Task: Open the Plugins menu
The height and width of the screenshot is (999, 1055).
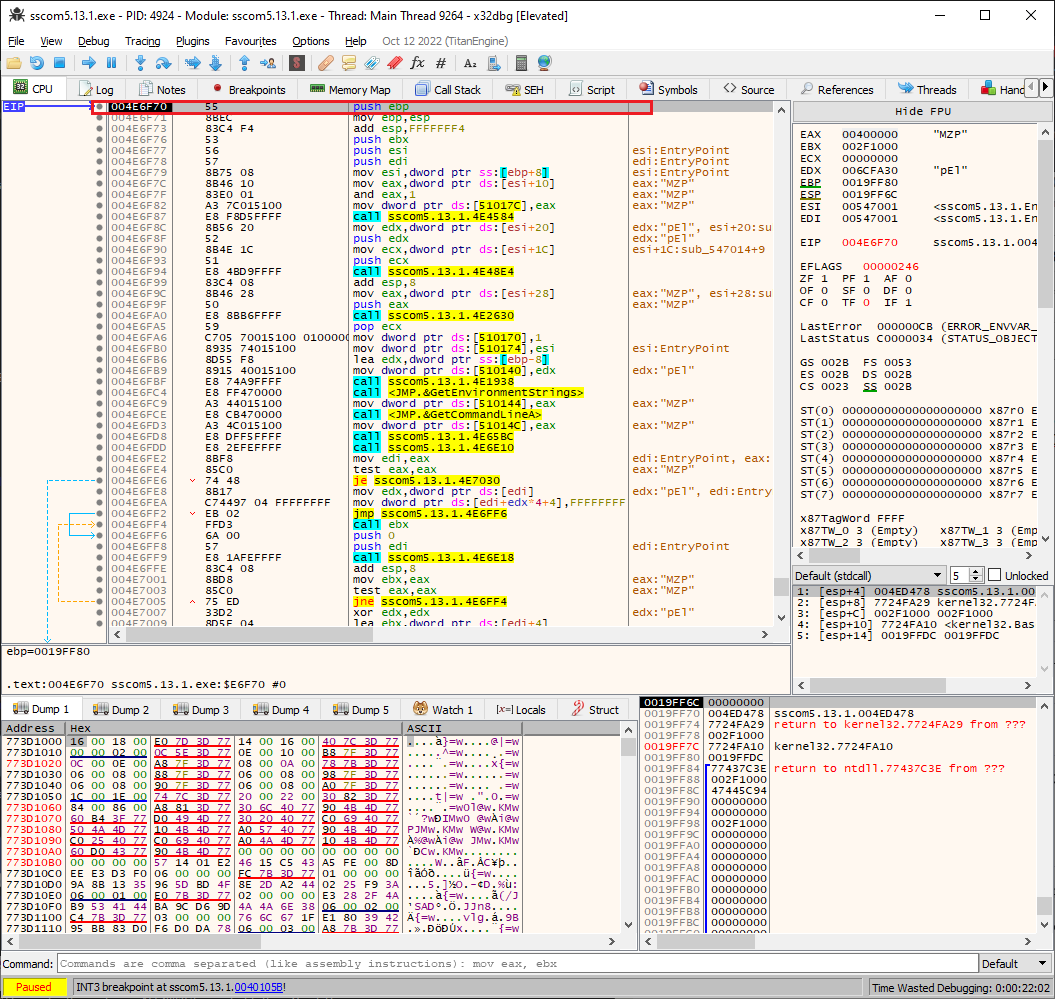Action: click(x=193, y=41)
